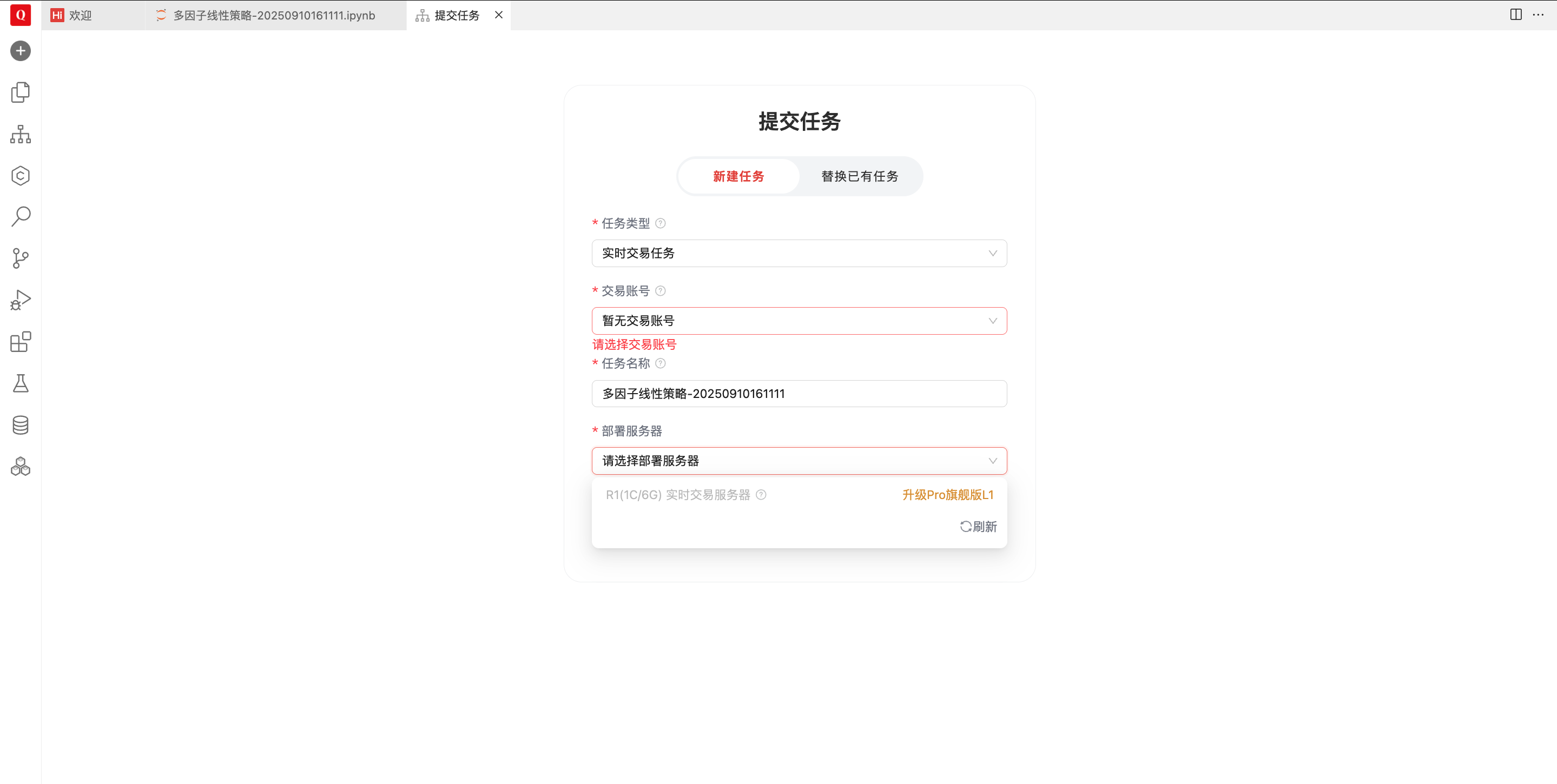This screenshot has height=784, width=1557.
Task: Expand the 交易账号 dropdown
Action: tap(799, 321)
